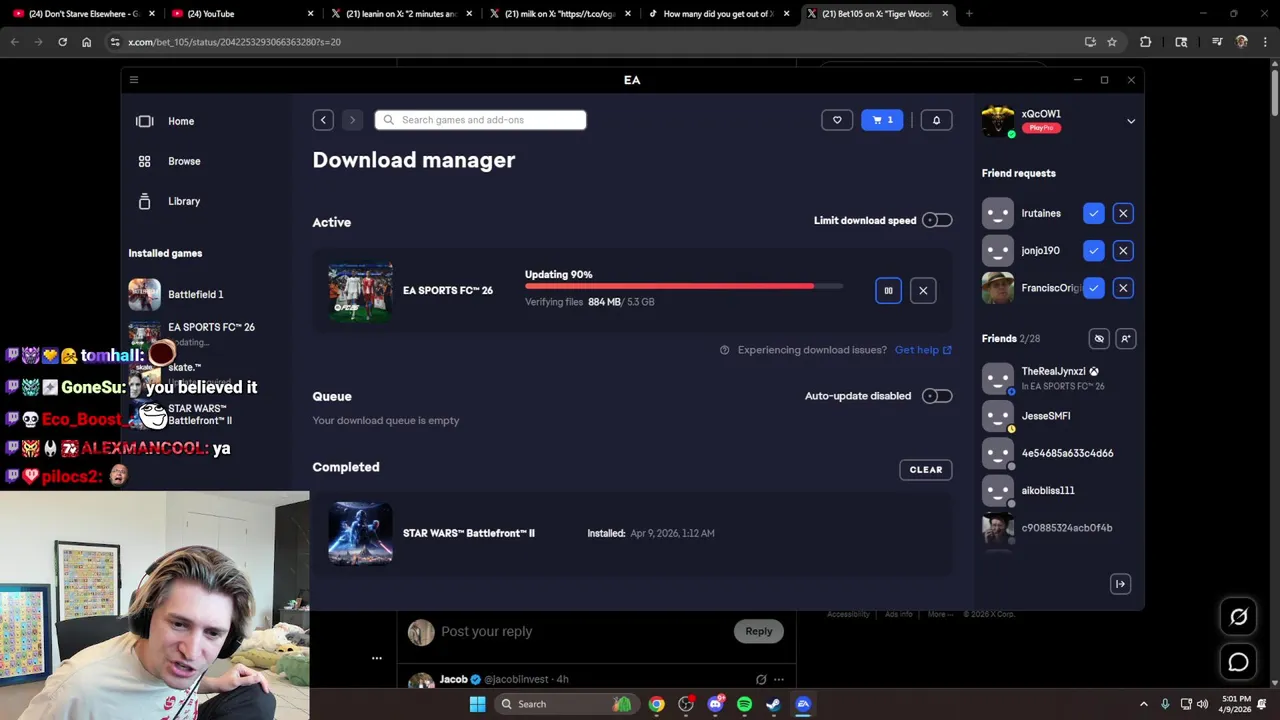Open Steam from the taskbar
Screen dimensions: 1280x720
tap(773, 704)
